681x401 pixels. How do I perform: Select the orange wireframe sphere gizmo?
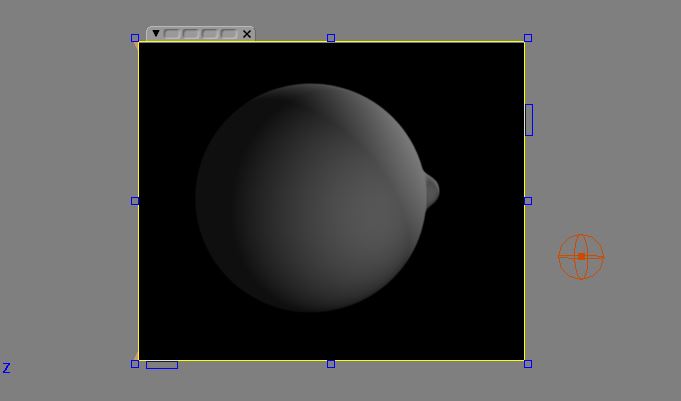581,257
